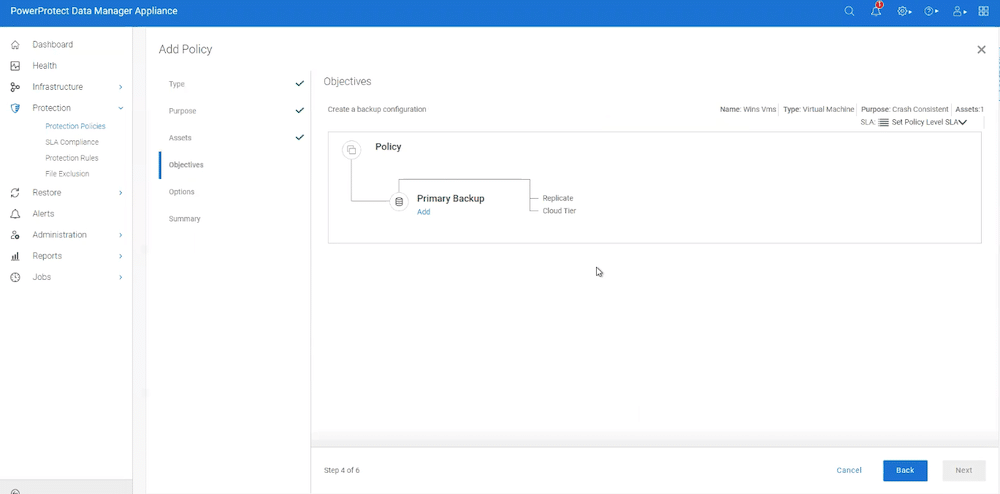Collapse the Protection menu chevron
This screenshot has height=494, width=1000.
(x=121, y=108)
